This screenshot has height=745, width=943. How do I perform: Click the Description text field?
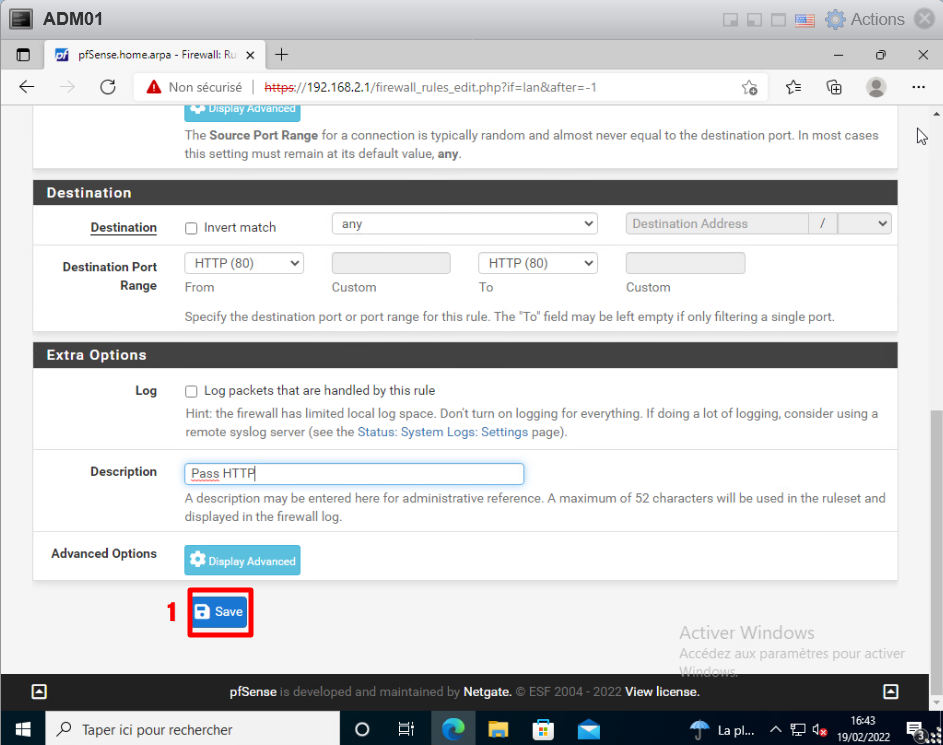point(354,474)
